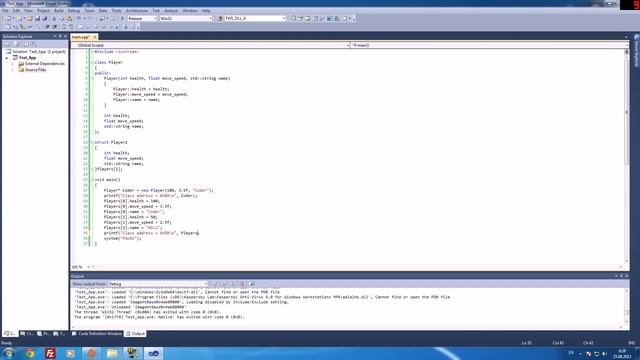
Task: Click the Visual Studio taskbar button
Action: (x=153, y=353)
